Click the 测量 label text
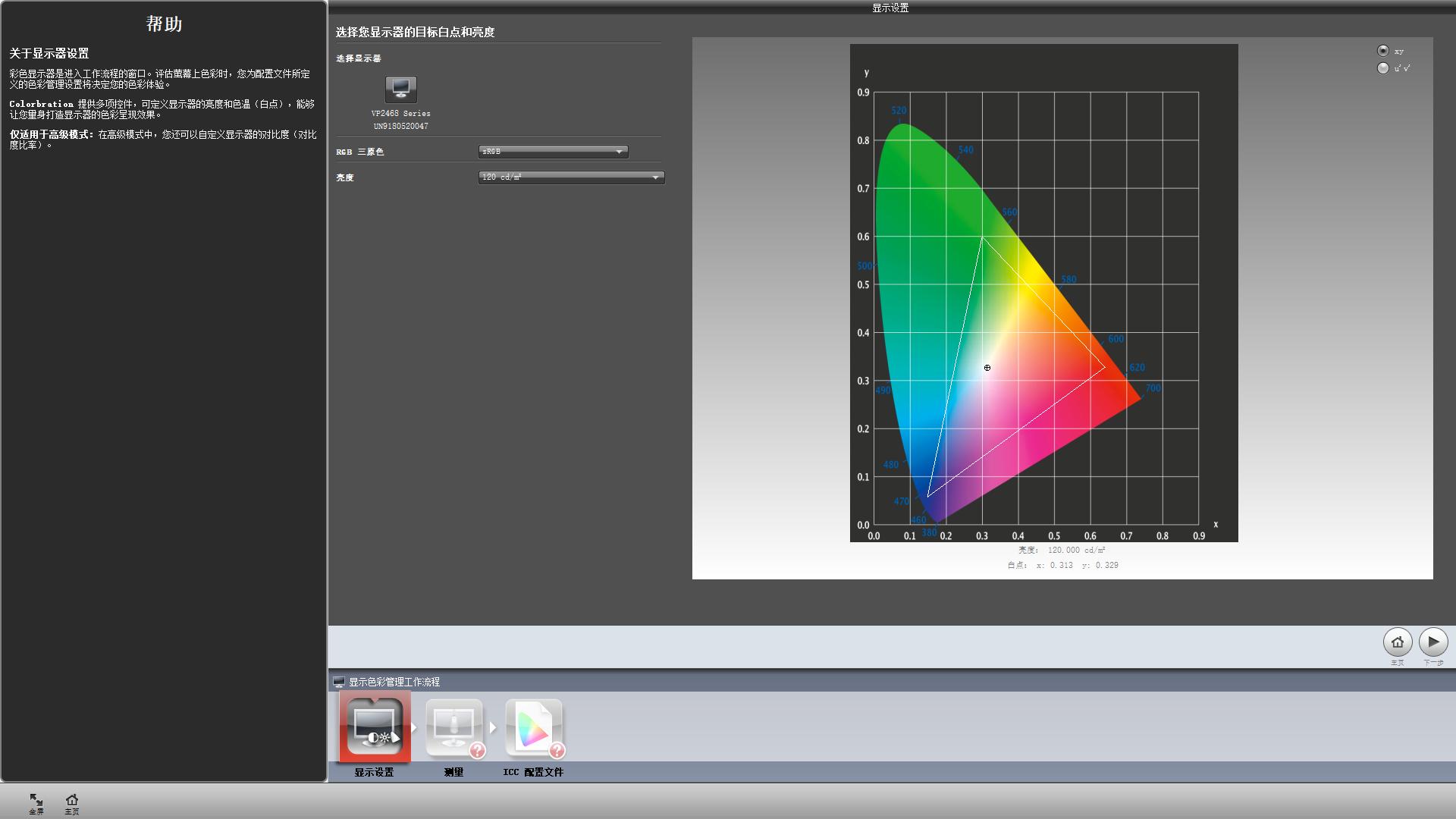 (x=453, y=772)
